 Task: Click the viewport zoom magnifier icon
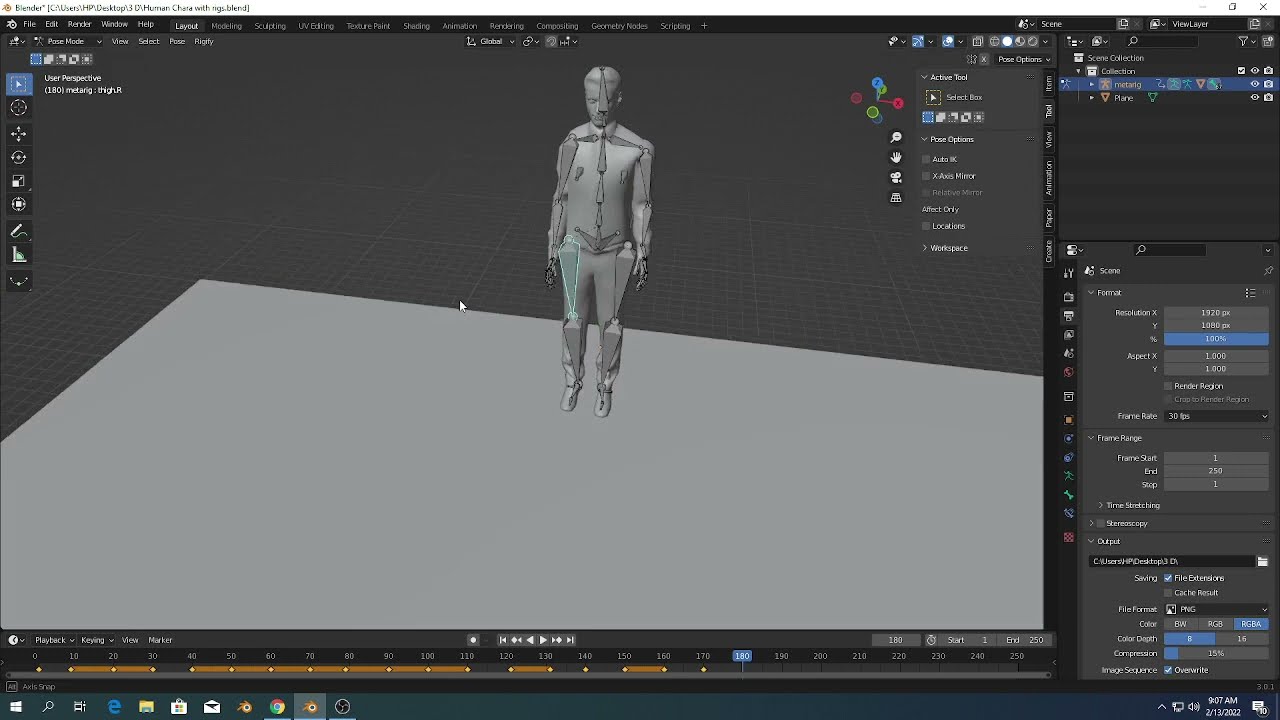point(896,137)
